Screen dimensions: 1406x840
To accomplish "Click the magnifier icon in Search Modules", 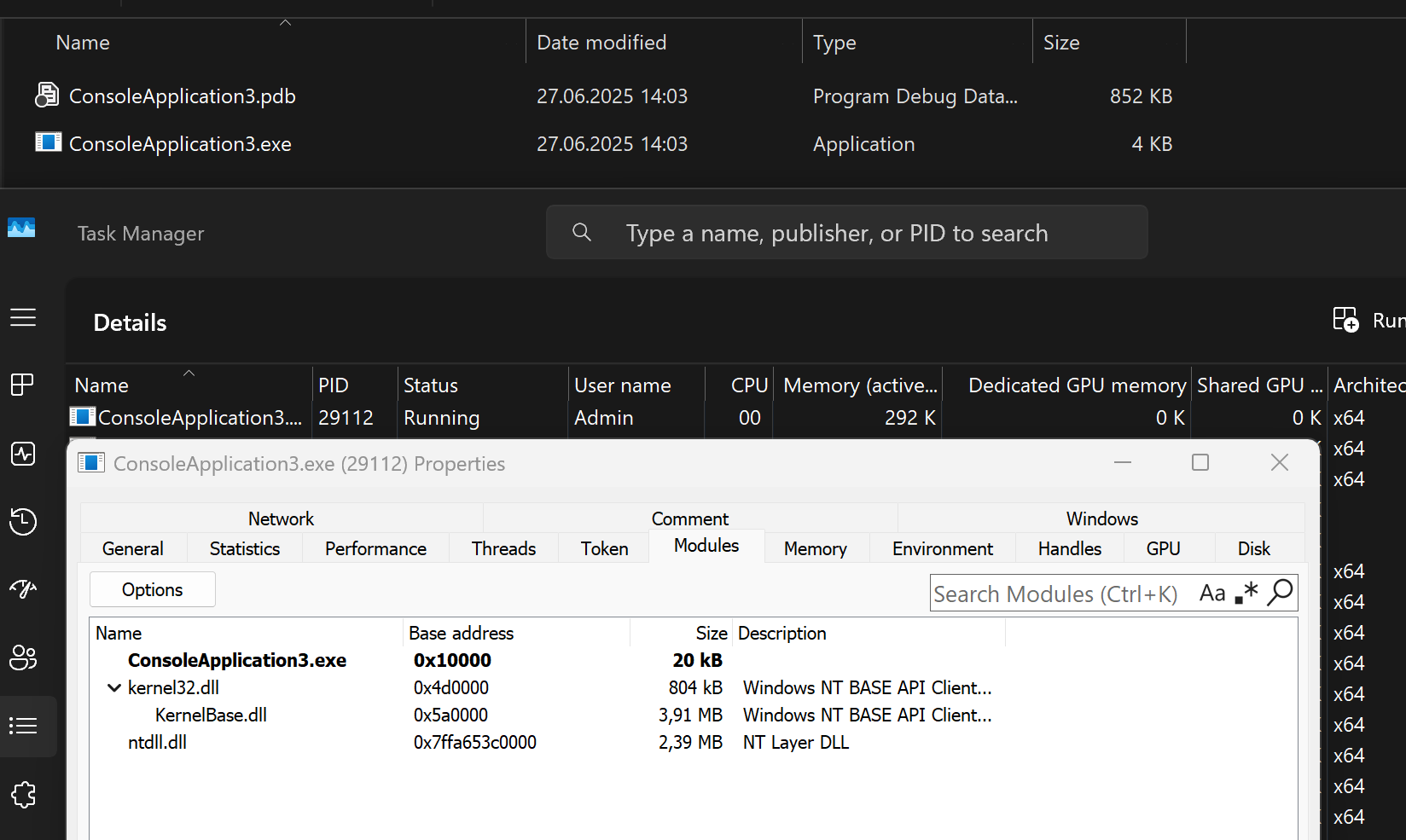I will coord(1280,593).
